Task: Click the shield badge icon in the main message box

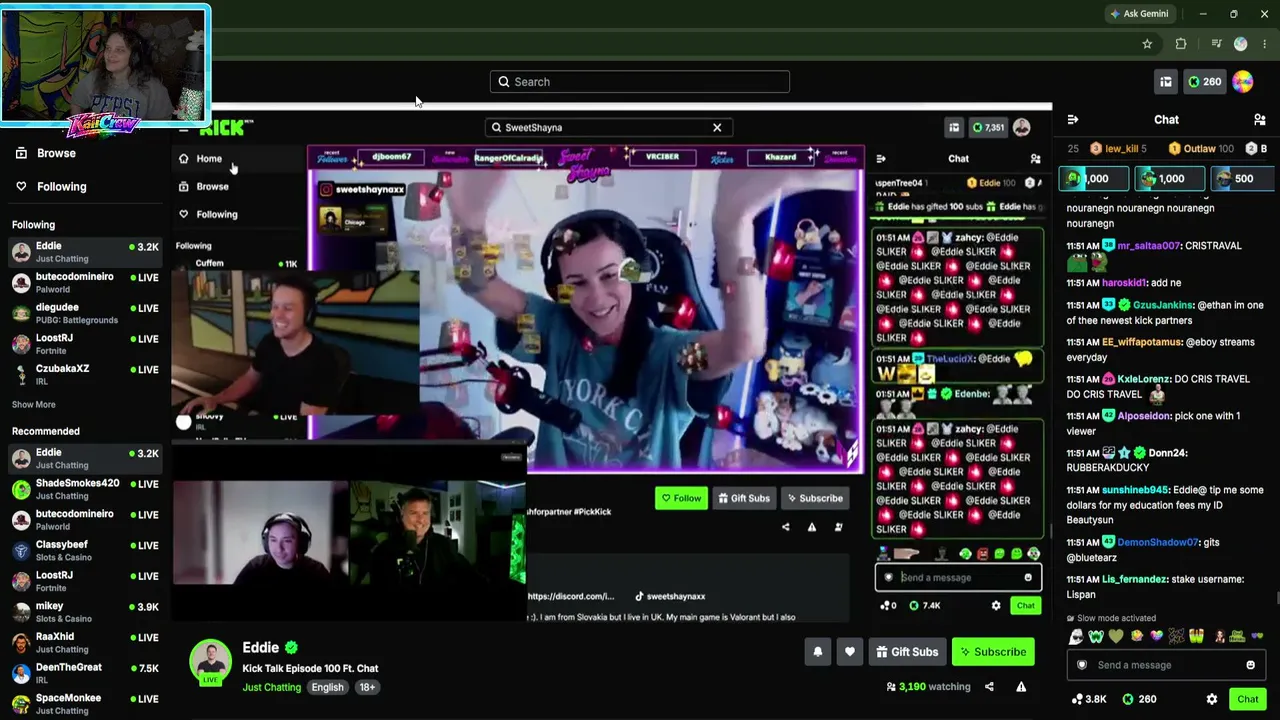Action: pos(1082,665)
